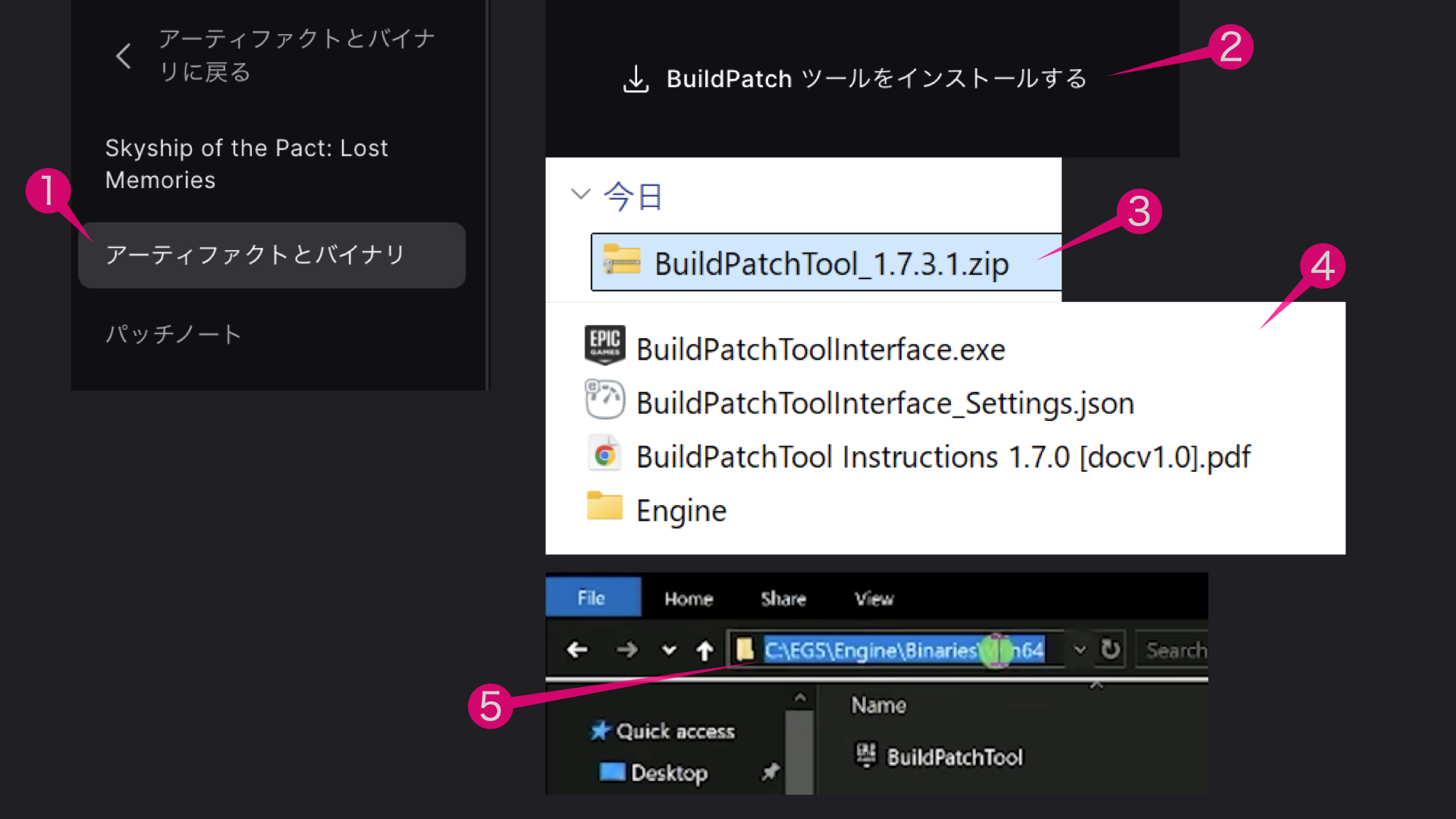
Task: Click the up-one-level arrow in Explorer
Action: tap(704, 651)
